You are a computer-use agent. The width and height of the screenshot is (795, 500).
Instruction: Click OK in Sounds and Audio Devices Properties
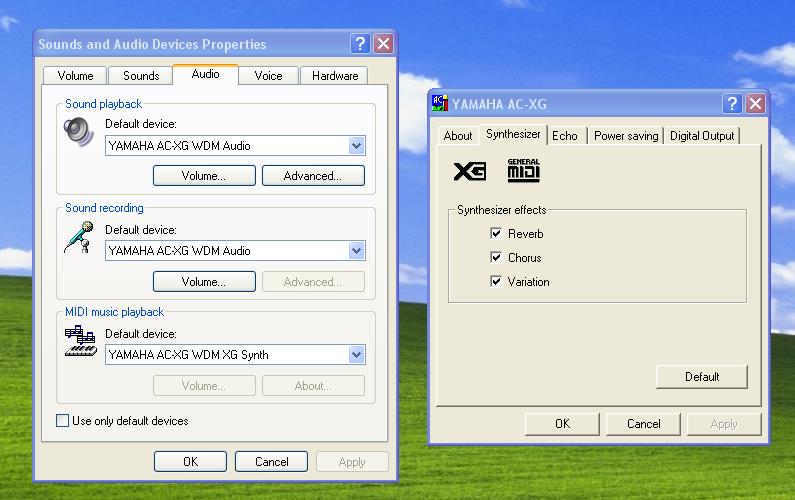point(191,461)
